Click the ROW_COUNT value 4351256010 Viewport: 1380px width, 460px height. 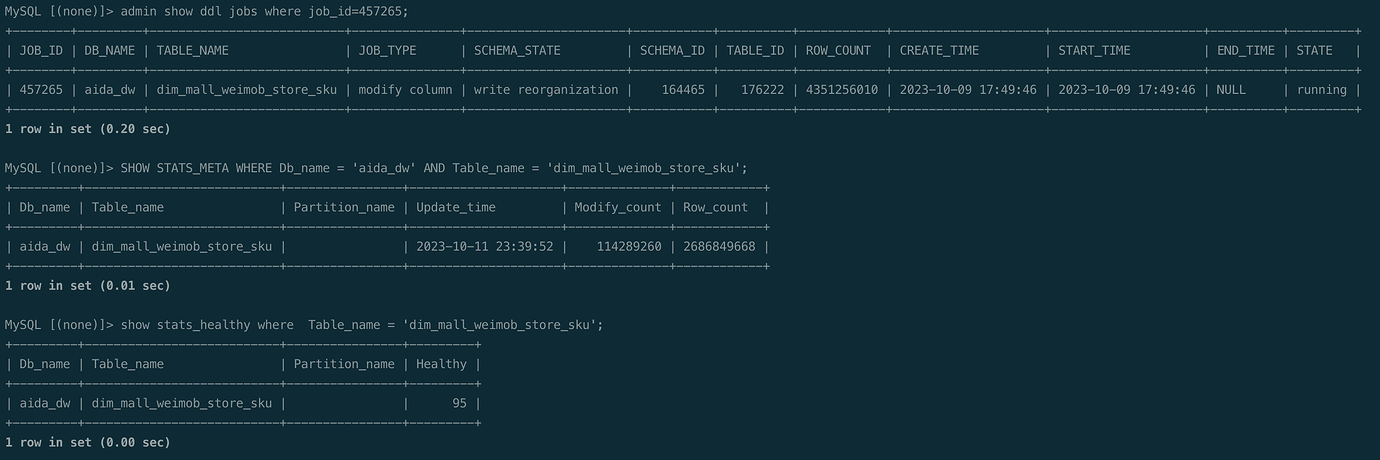pos(842,90)
